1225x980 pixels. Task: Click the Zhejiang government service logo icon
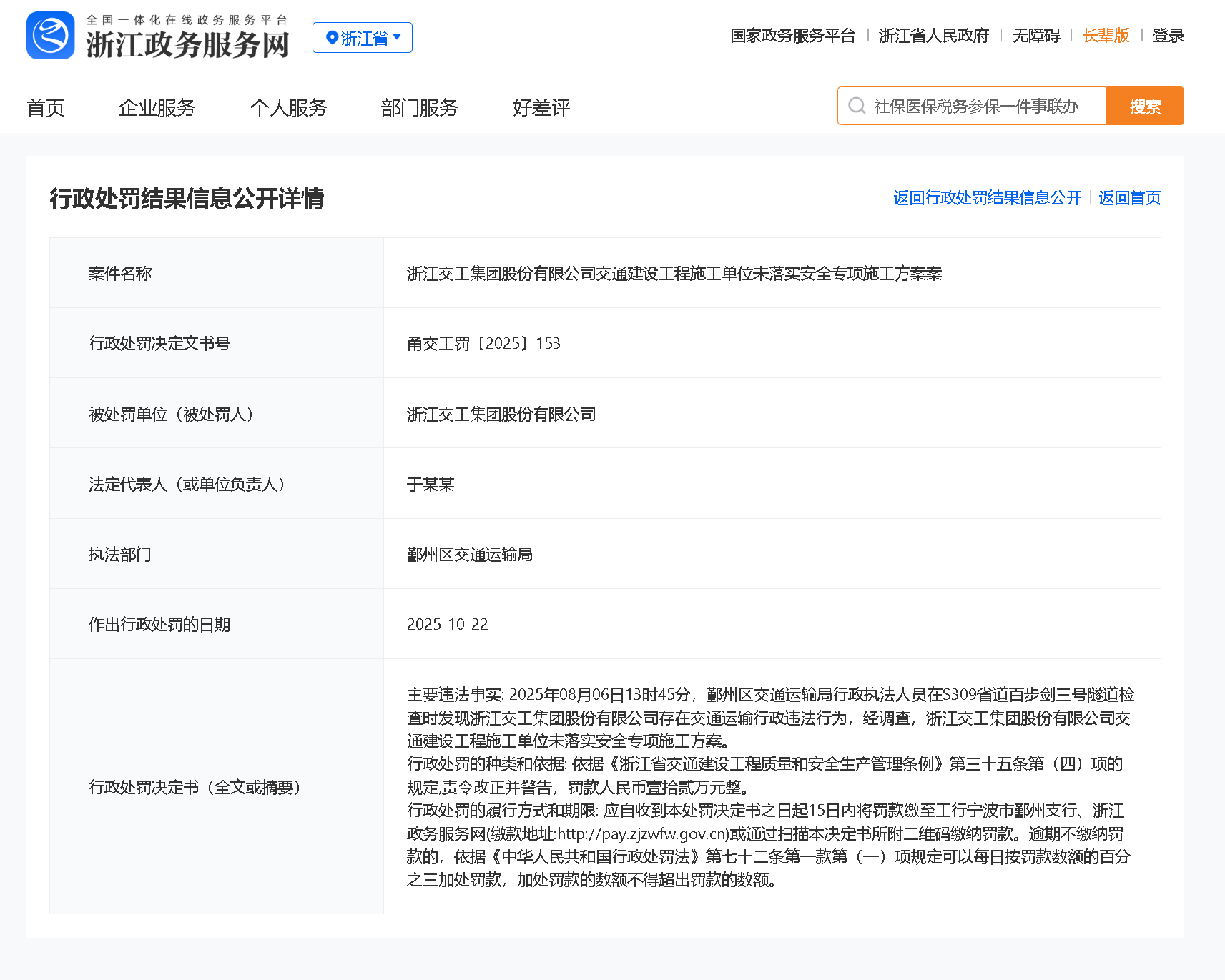[51, 36]
